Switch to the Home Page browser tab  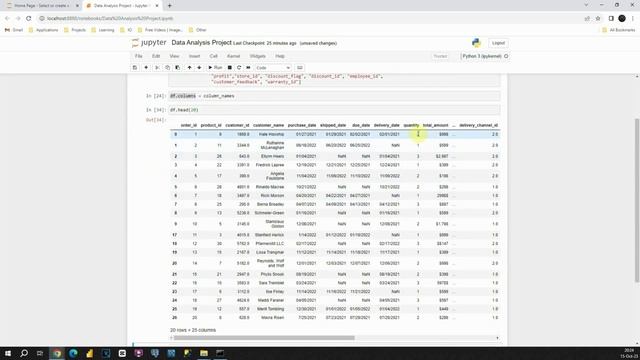[x=42, y=6]
